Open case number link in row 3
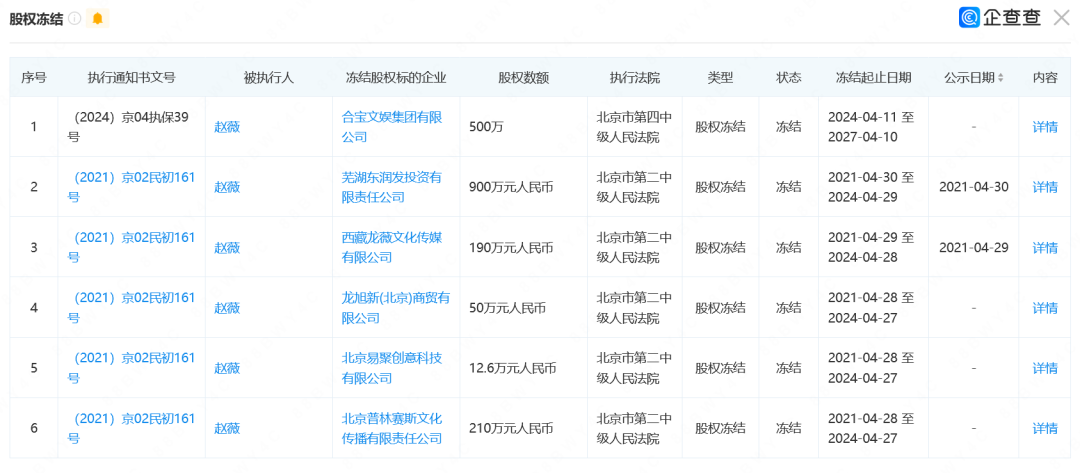 131,248
